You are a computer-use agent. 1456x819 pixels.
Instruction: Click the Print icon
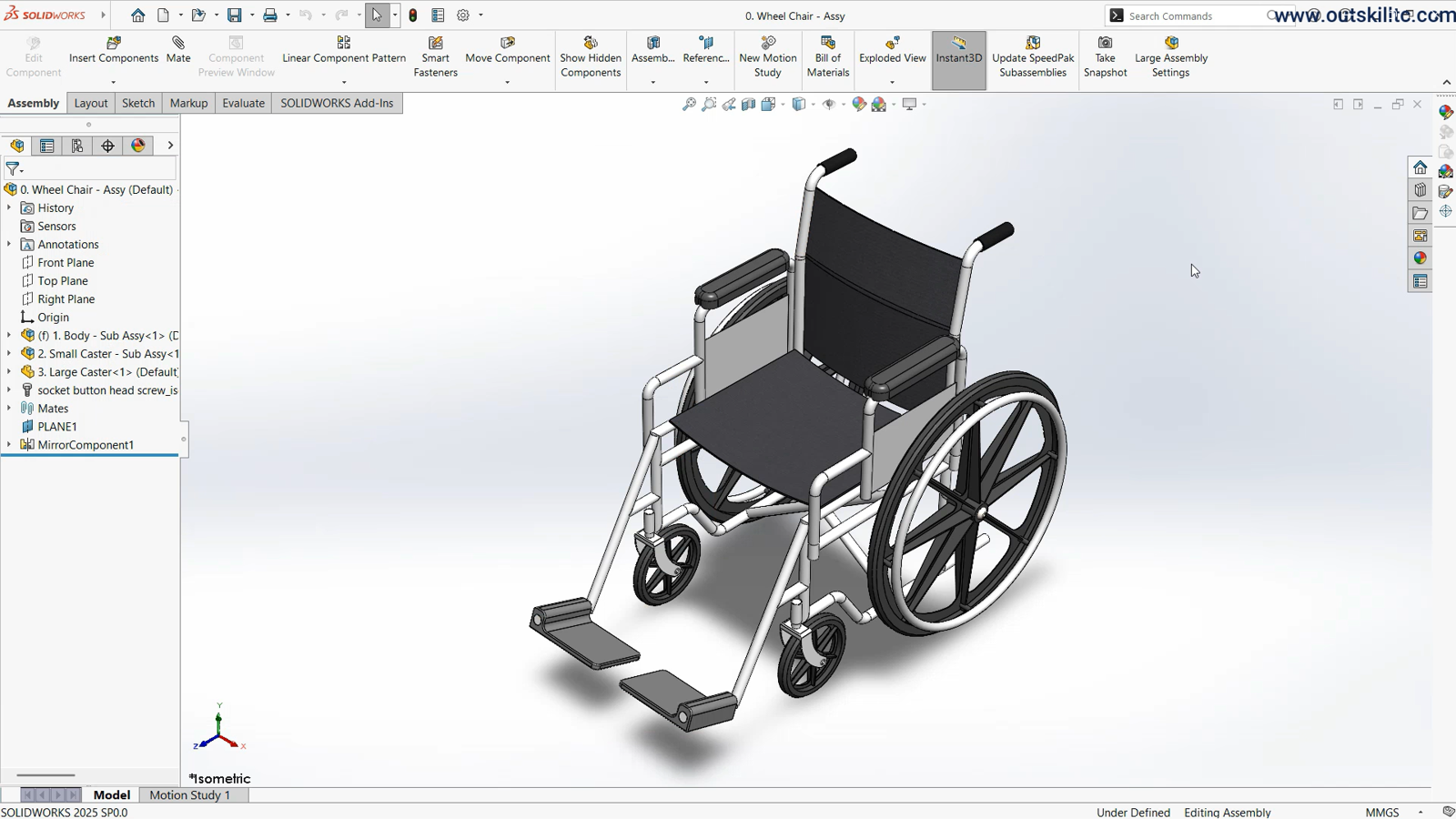pyautogui.click(x=270, y=15)
